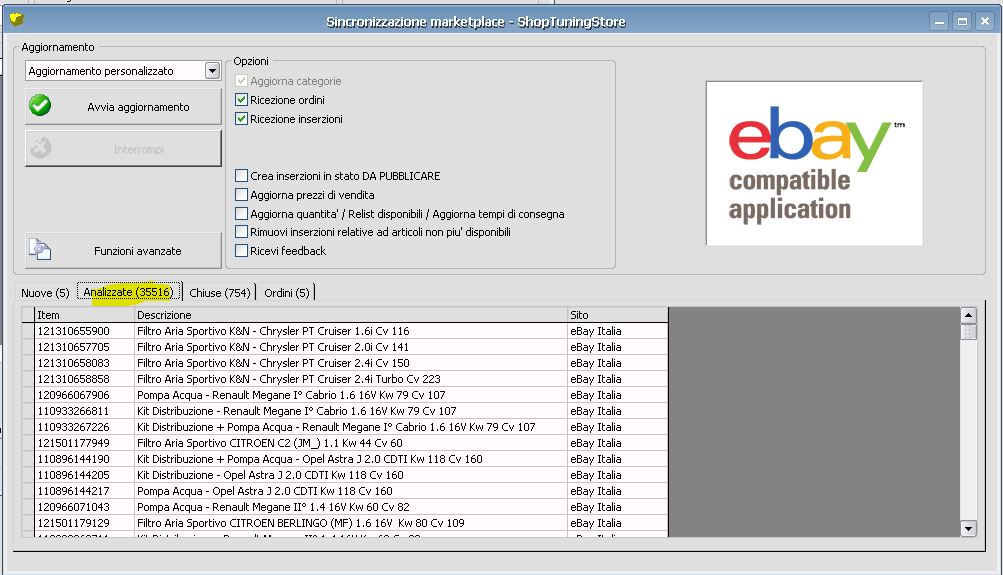Sort by the Descrizione column header

point(351,315)
